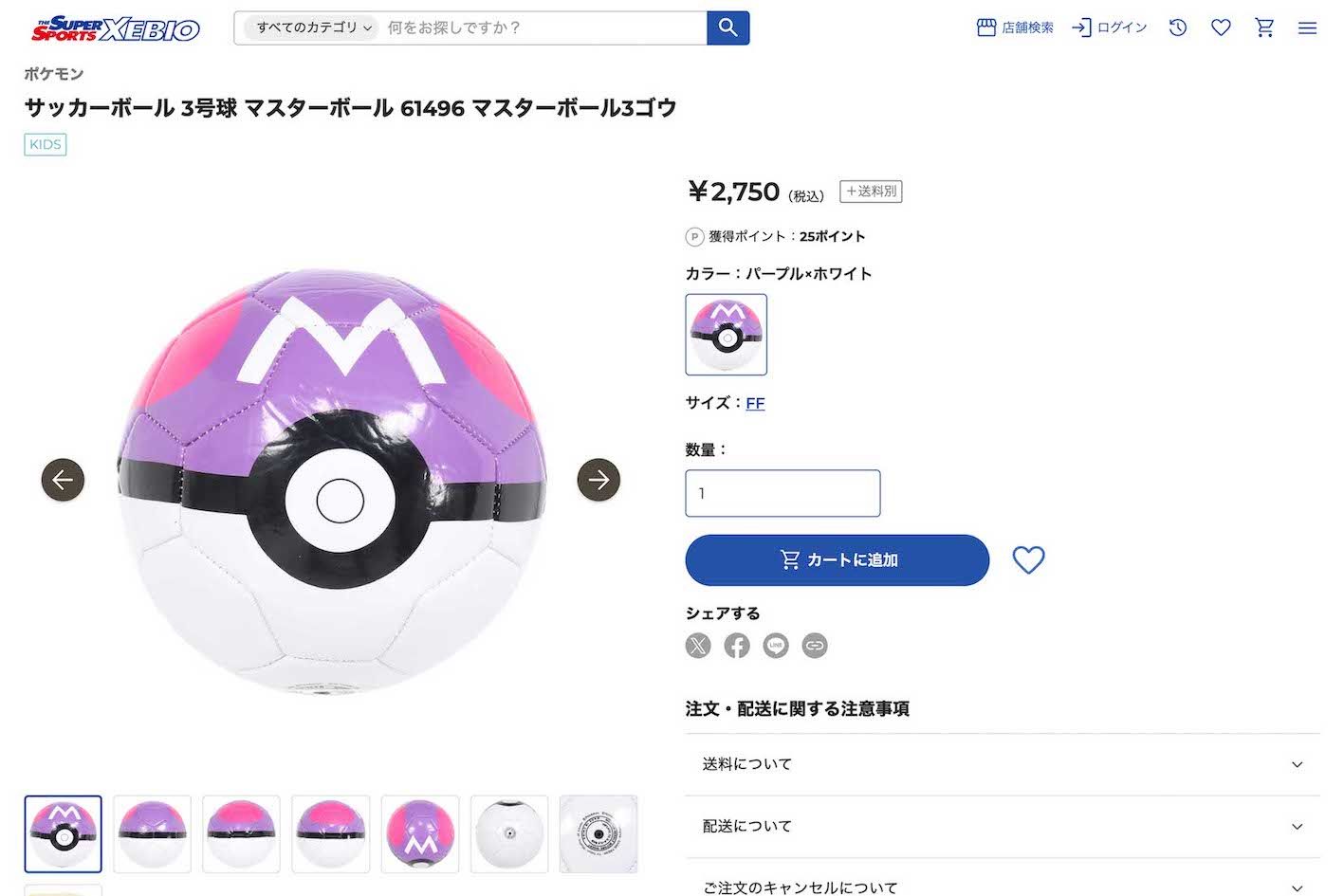Open the hamburger menu
The width and height of the screenshot is (1344, 896).
[1307, 28]
